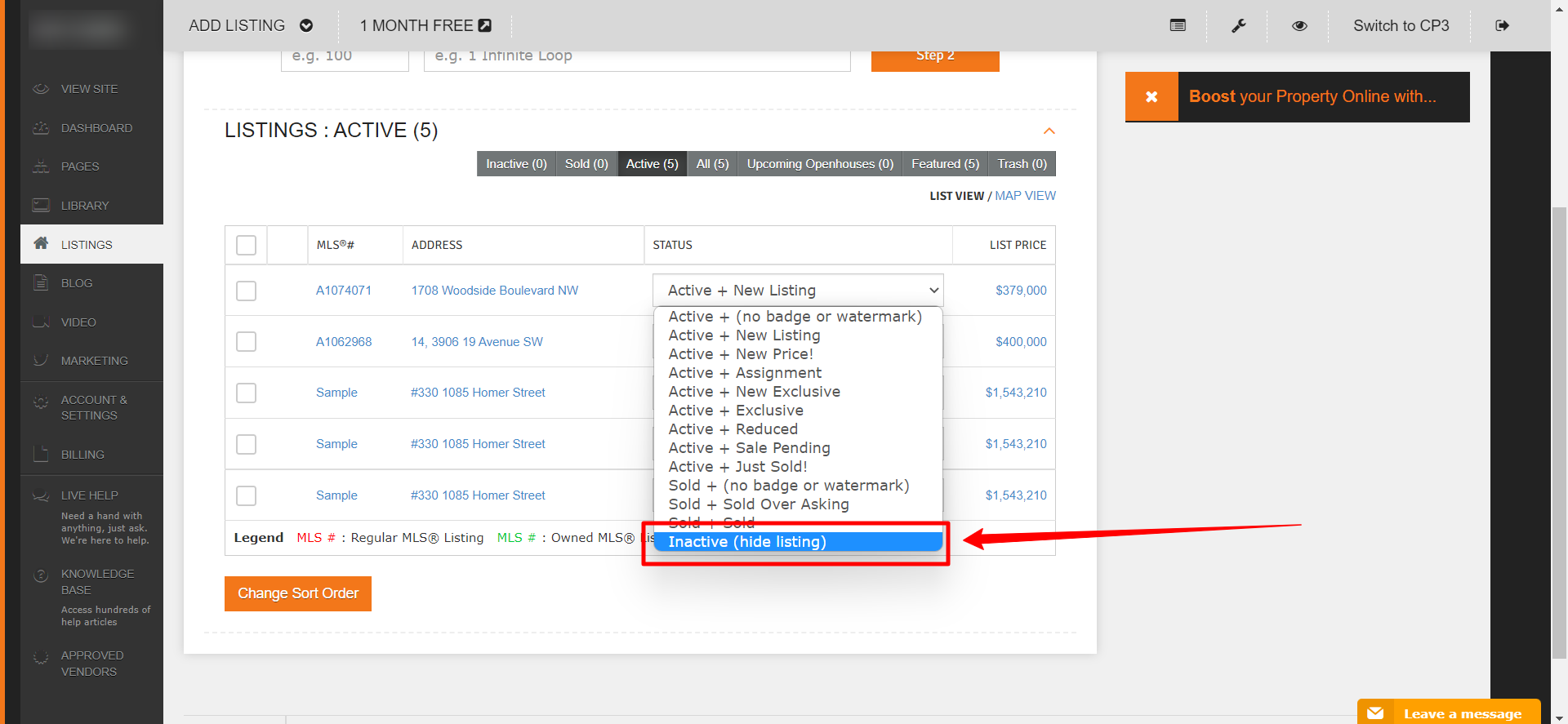
Task: Click the sign-out icon in top bar
Action: pos(1502,25)
